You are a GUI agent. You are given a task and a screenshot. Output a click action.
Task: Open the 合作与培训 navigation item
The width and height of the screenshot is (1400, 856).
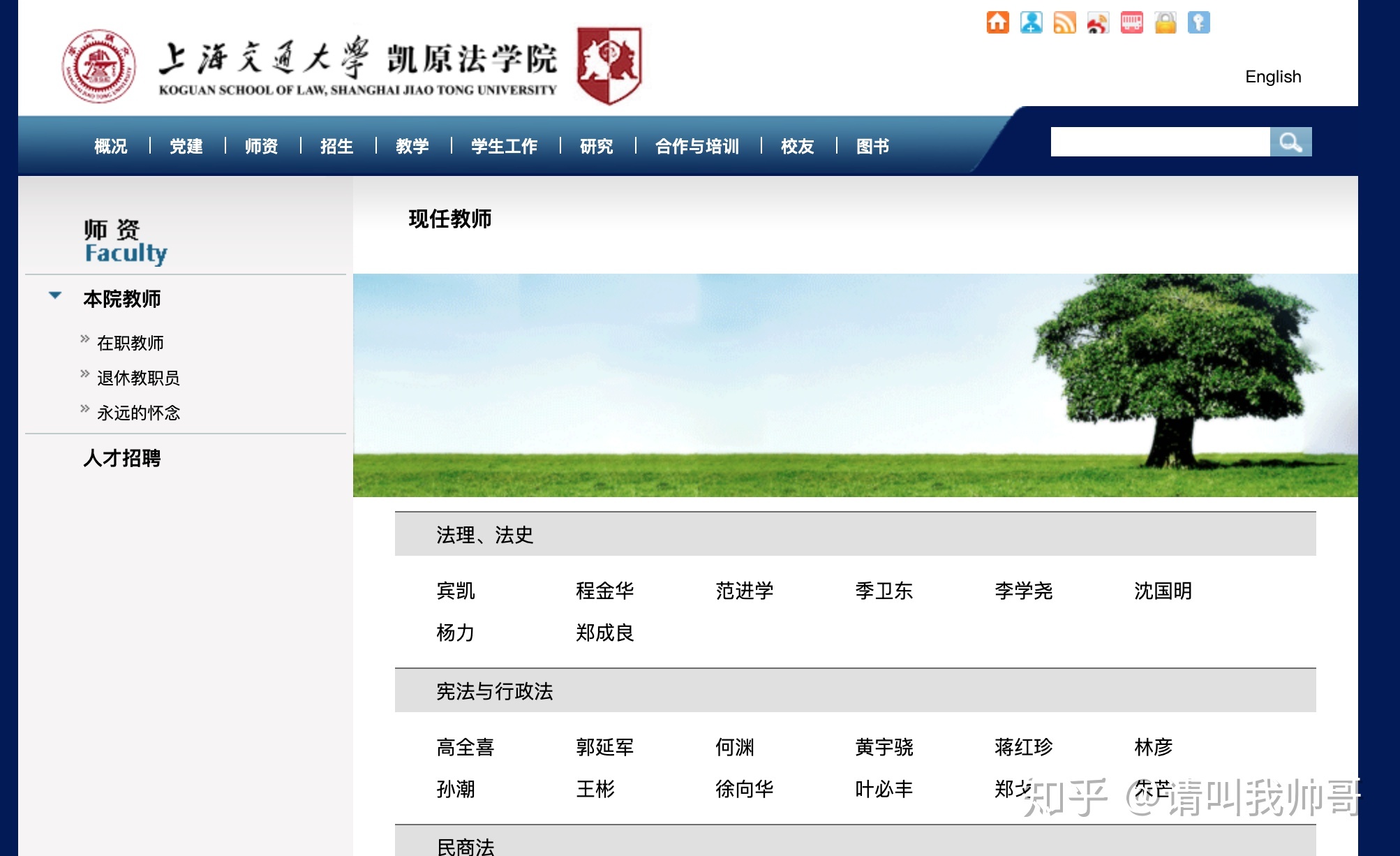pos(696,147)
